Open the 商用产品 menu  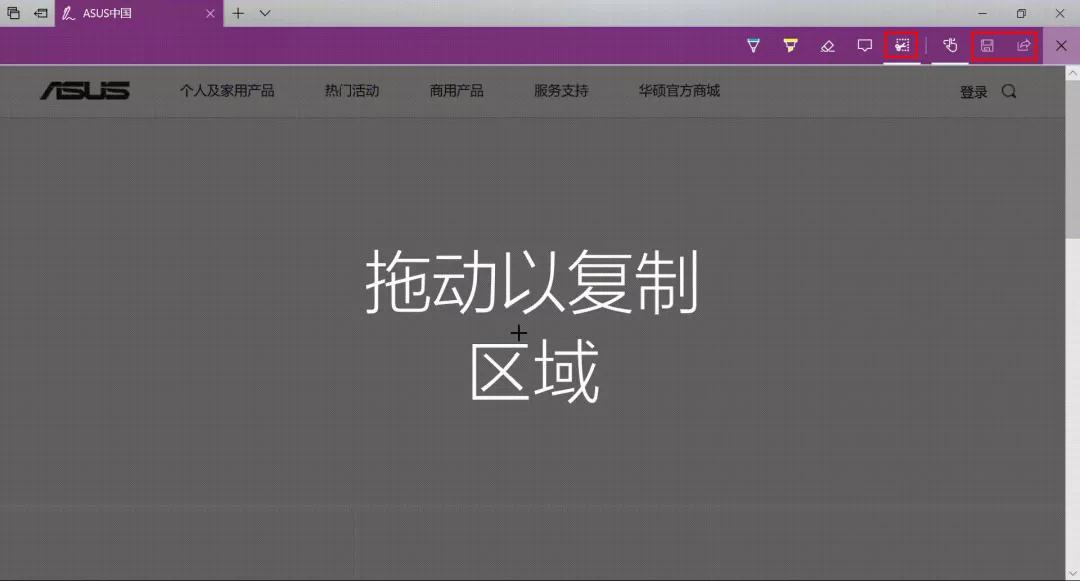tap(456, 90)
